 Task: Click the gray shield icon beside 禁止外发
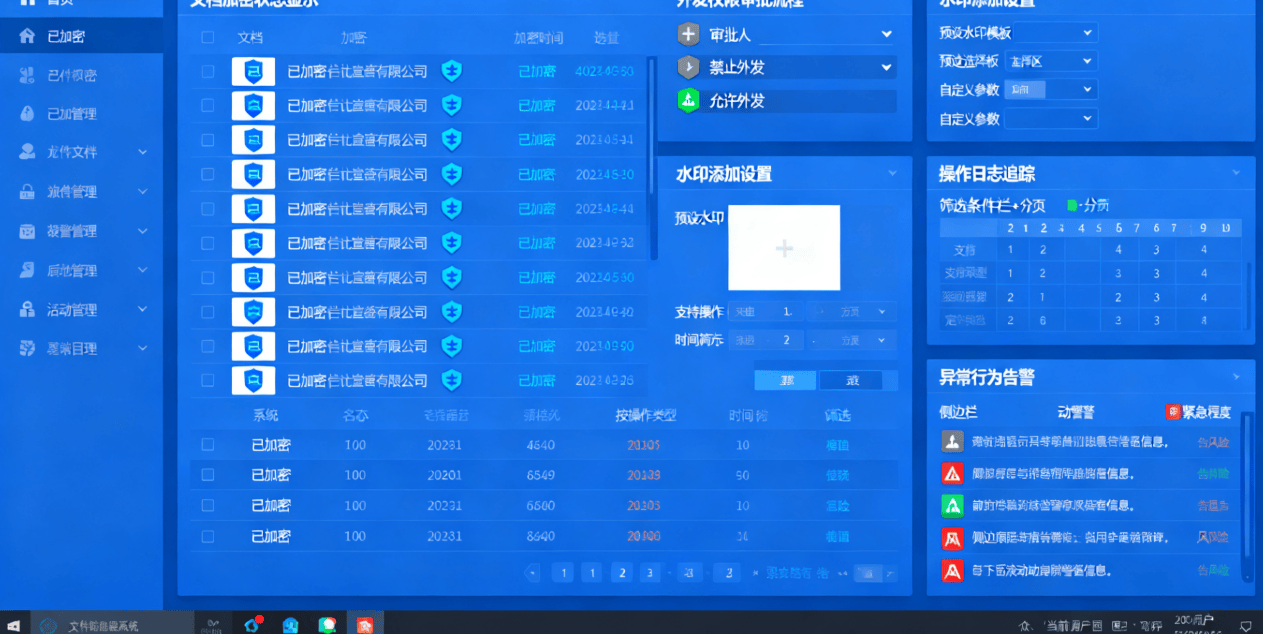tap(688, 67)
